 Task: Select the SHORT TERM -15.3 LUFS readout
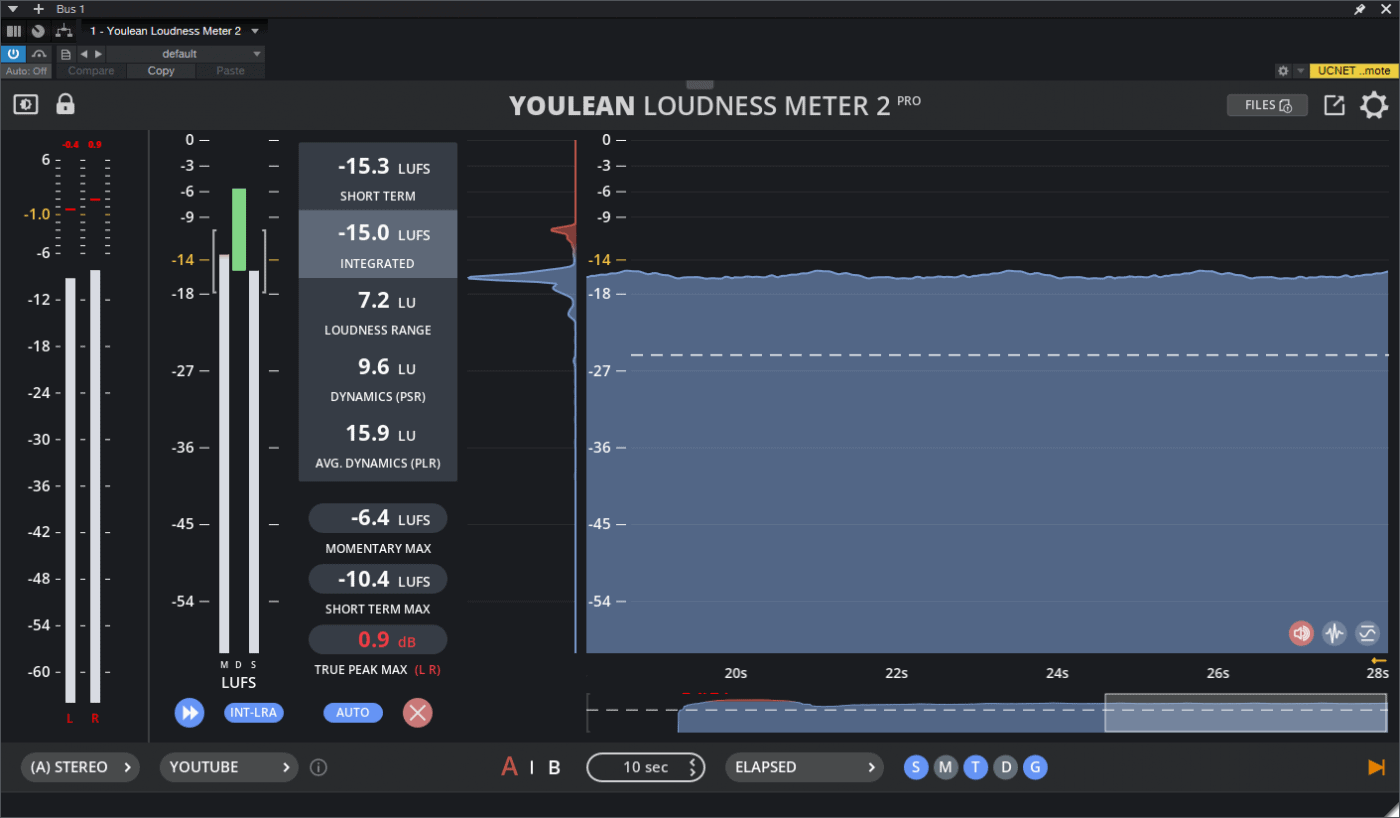coord(378,177)
